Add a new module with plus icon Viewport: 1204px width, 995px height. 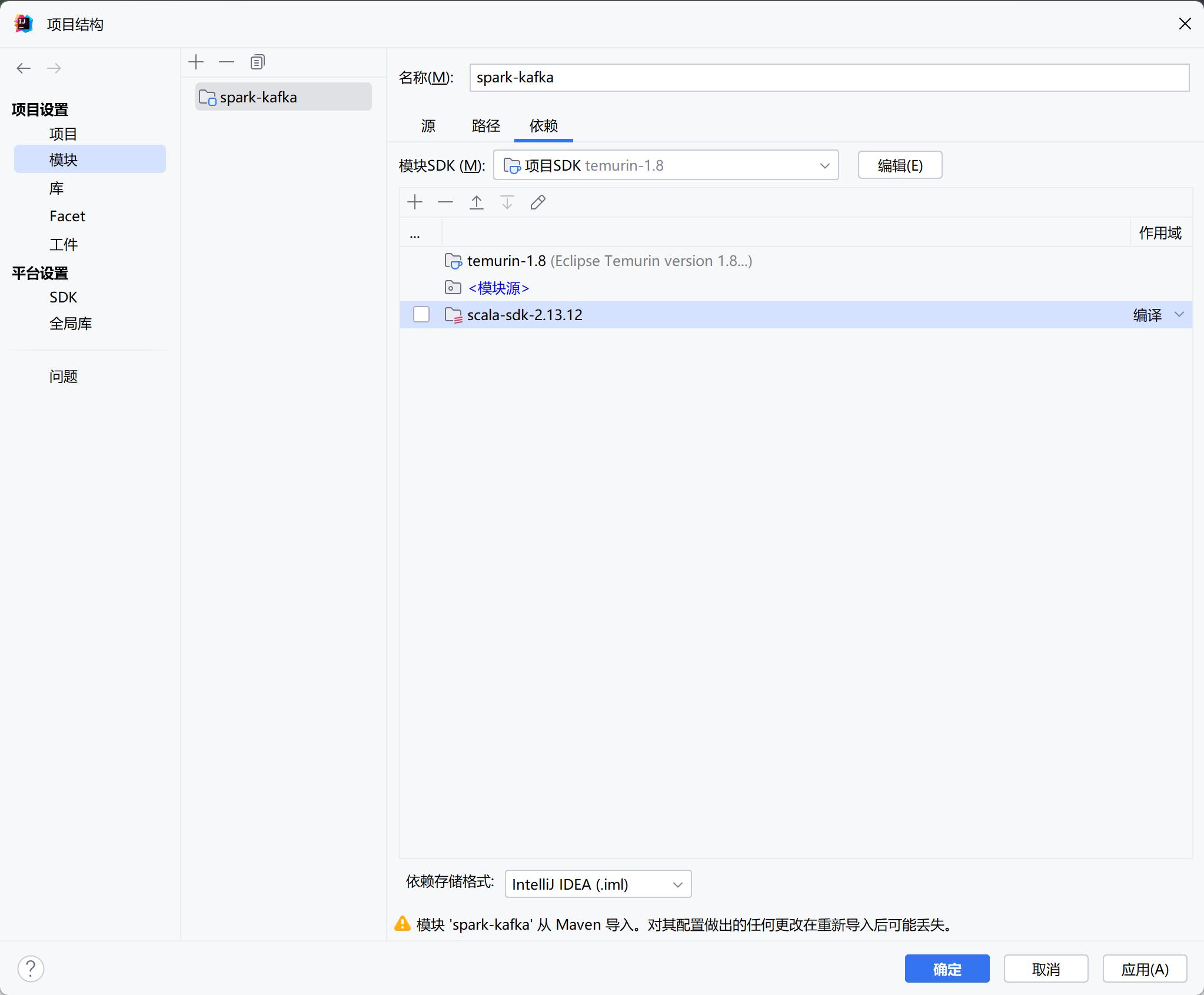(x=196, y=62)
